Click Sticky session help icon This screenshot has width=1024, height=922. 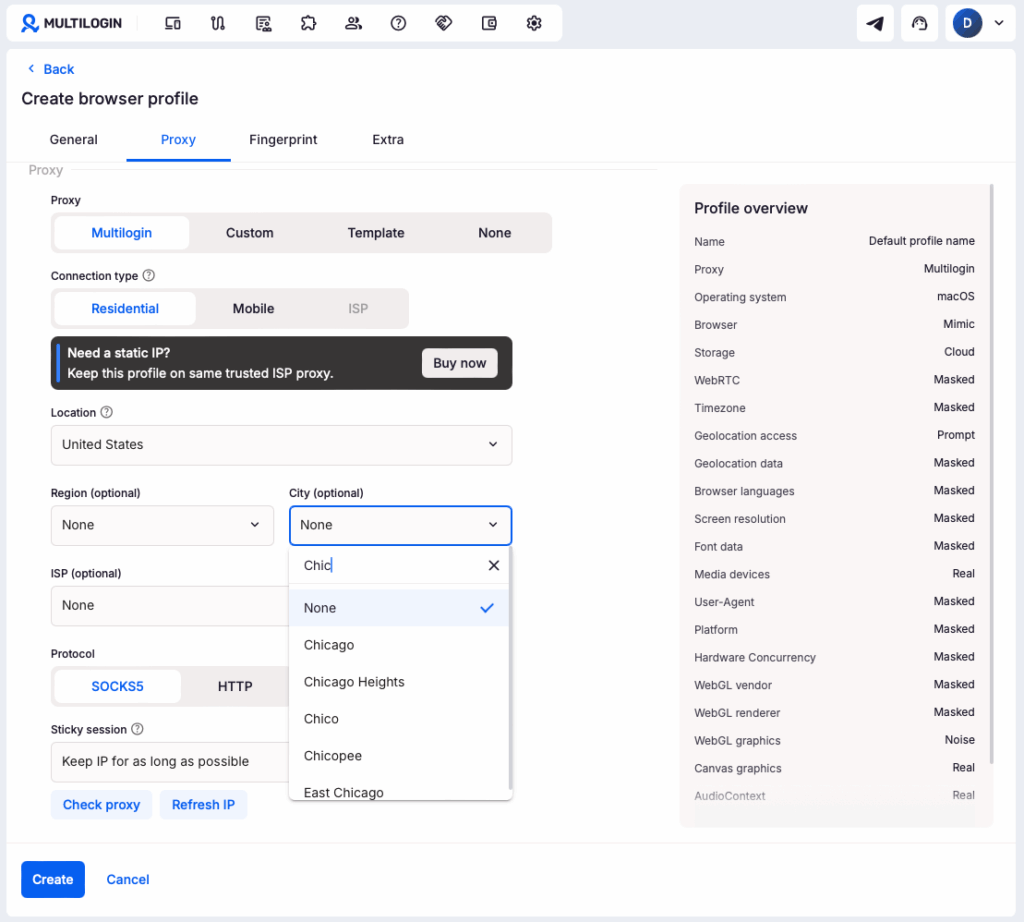point(137,729)
